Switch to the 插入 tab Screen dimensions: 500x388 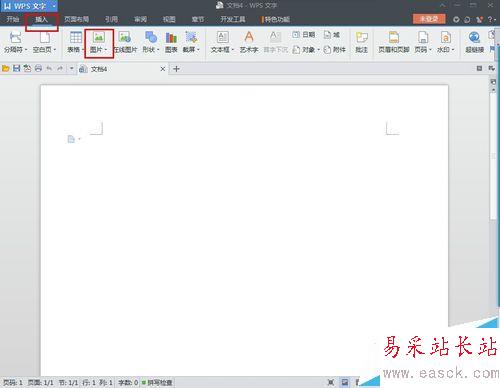point(42,19)
